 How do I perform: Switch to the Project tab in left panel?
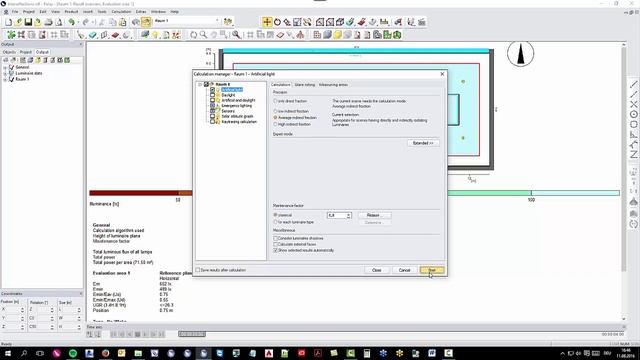[x=26, y=52]
